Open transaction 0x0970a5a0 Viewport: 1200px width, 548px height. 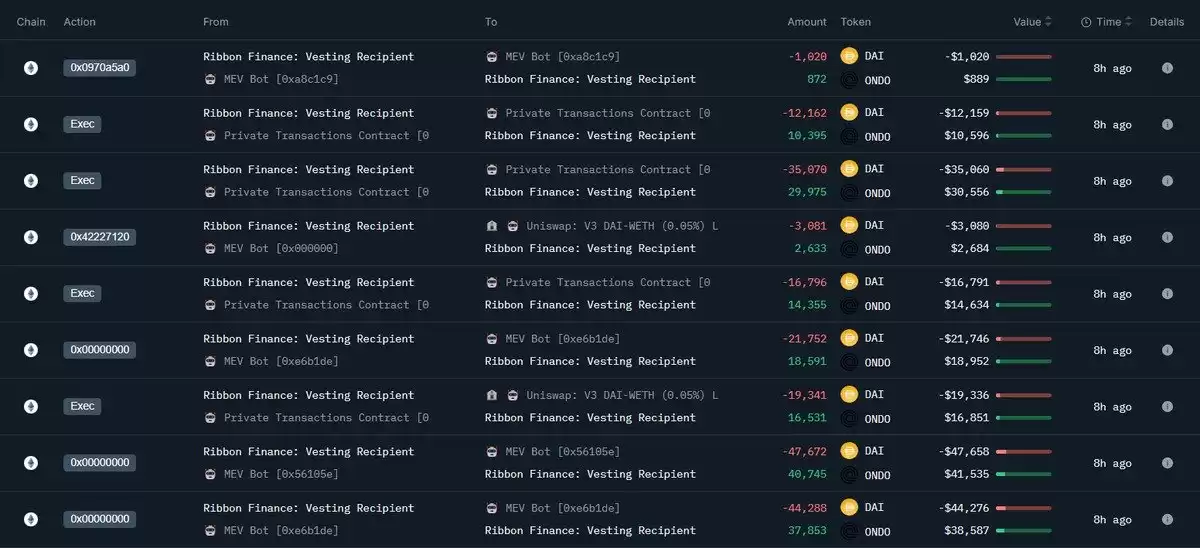100,68
